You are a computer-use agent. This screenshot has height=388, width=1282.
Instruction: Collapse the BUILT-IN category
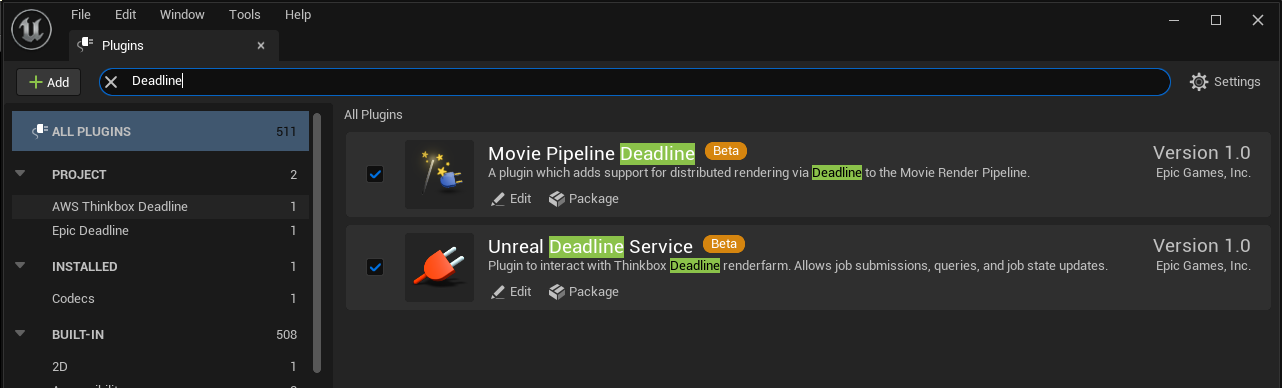tap(20, 334)
